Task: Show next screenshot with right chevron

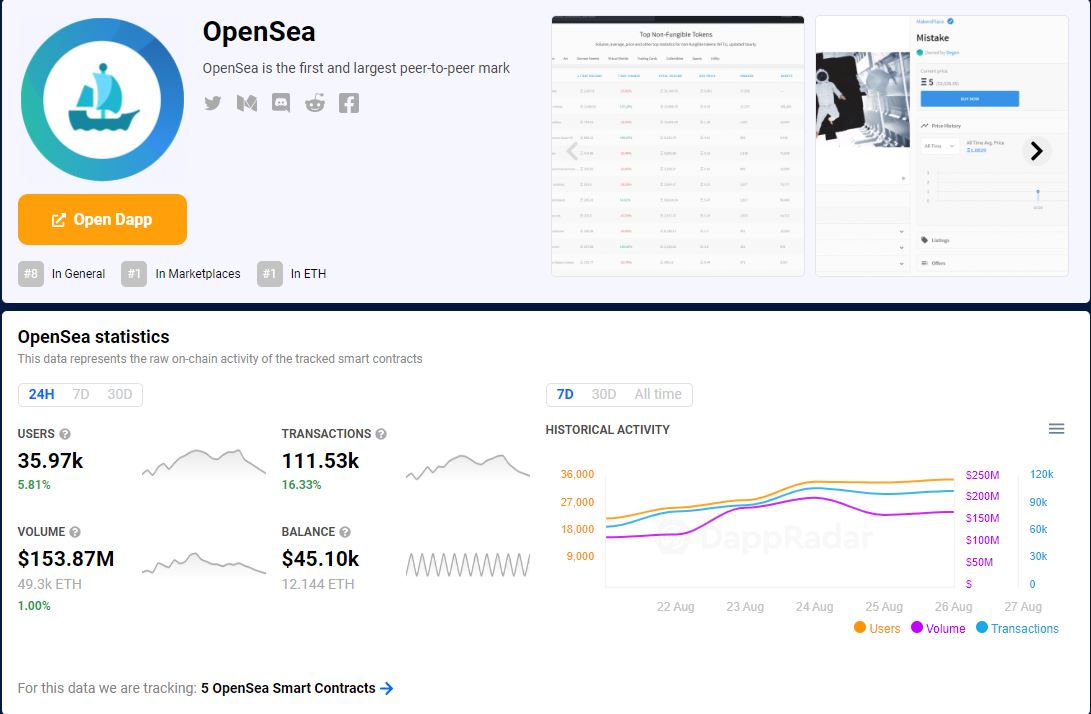Action: tap(1036, 151)
